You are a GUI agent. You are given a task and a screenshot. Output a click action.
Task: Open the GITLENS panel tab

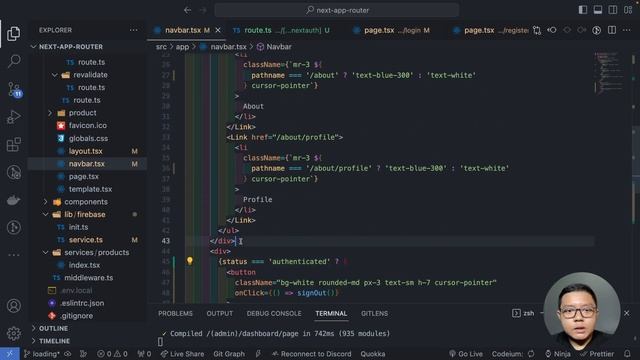tap(374, 313)
